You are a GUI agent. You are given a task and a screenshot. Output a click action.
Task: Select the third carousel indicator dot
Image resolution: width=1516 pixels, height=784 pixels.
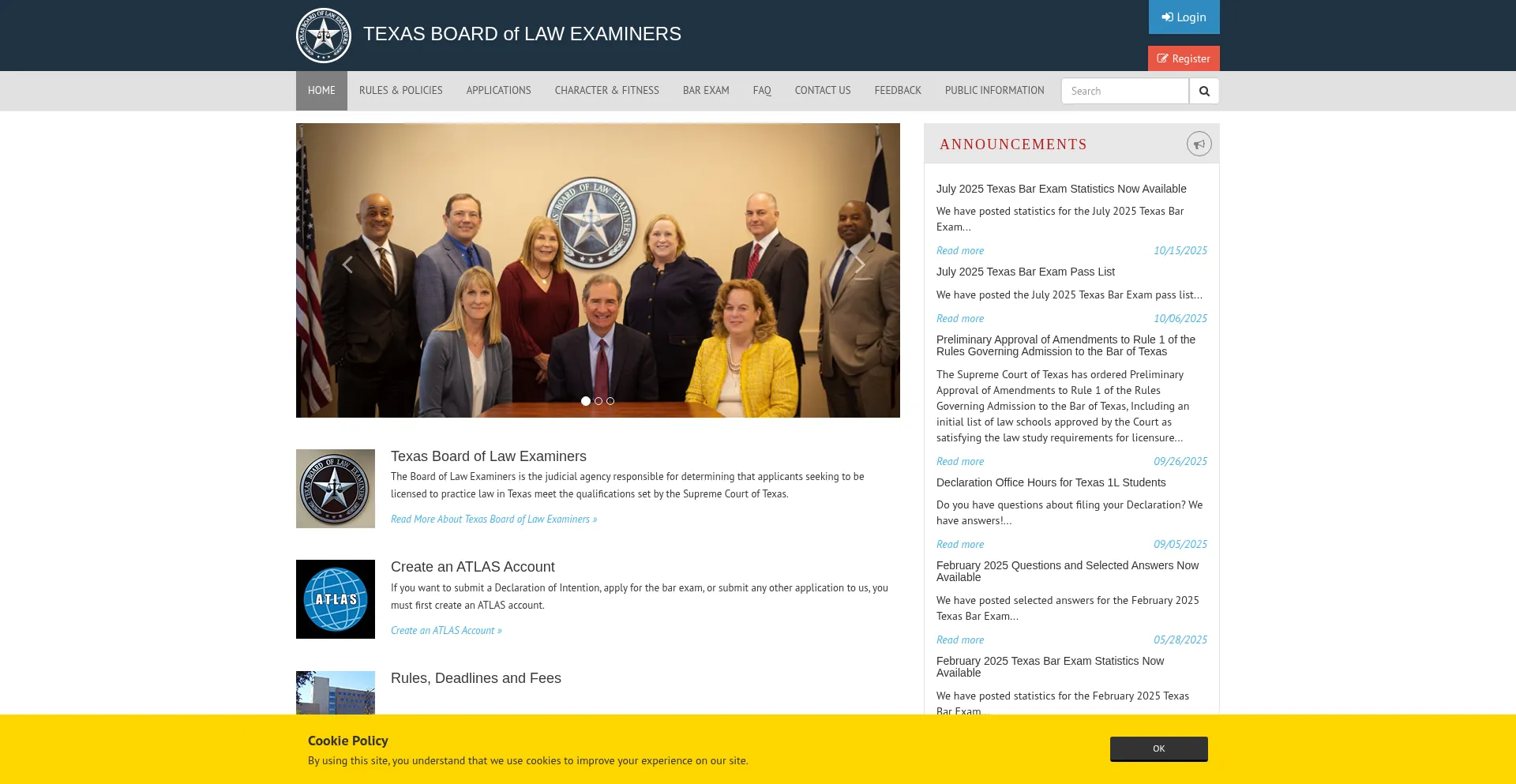click(x=610, y=401)
